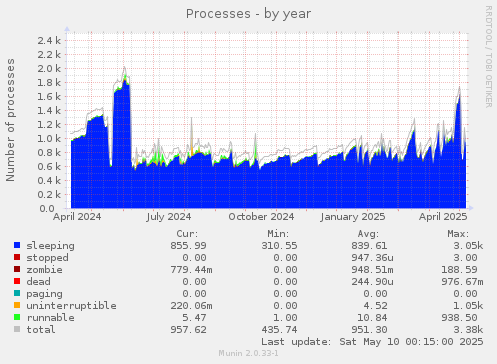Click the 'Min:' column header
Image resolution: width=497 pixels, height=364 pixels.
pyautogui.click(x=278, y=234)
